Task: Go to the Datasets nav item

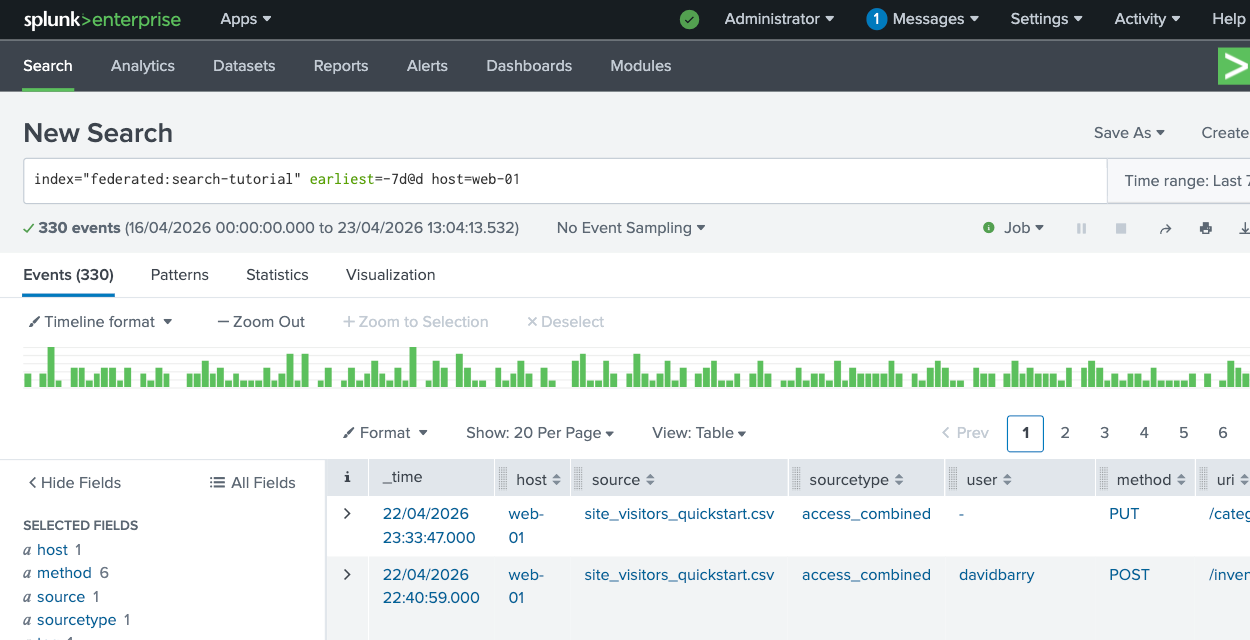Action: point(244,66)
